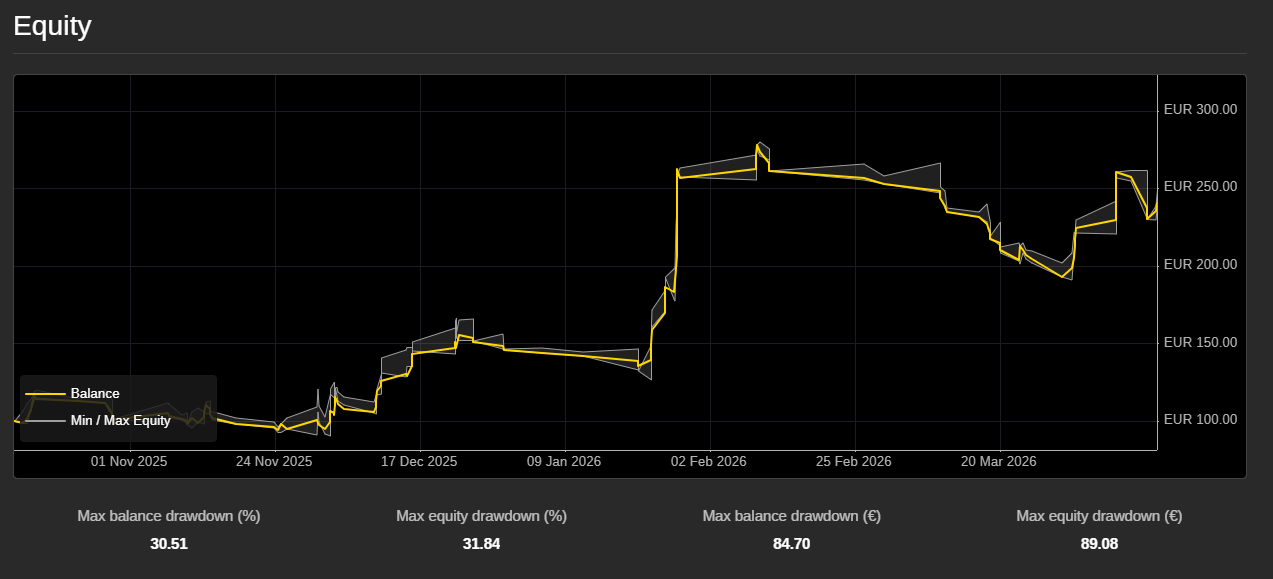
Task: Click the EUR 300.00 price axis label
Action: [x=1200, y=109]
